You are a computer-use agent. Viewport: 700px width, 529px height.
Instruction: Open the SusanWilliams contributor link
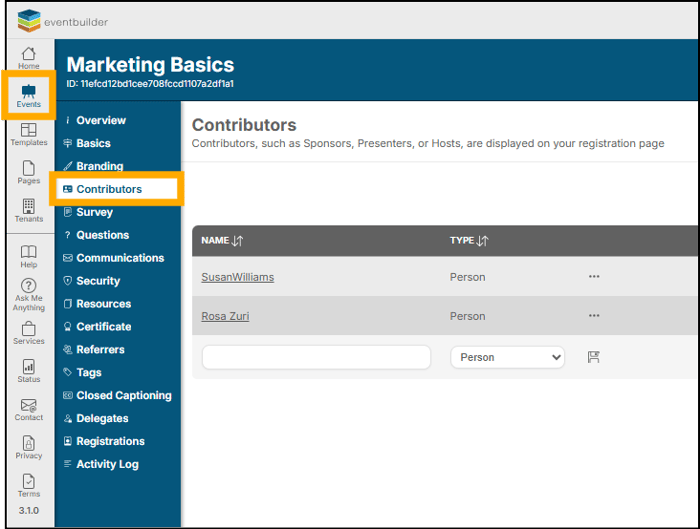237,277
